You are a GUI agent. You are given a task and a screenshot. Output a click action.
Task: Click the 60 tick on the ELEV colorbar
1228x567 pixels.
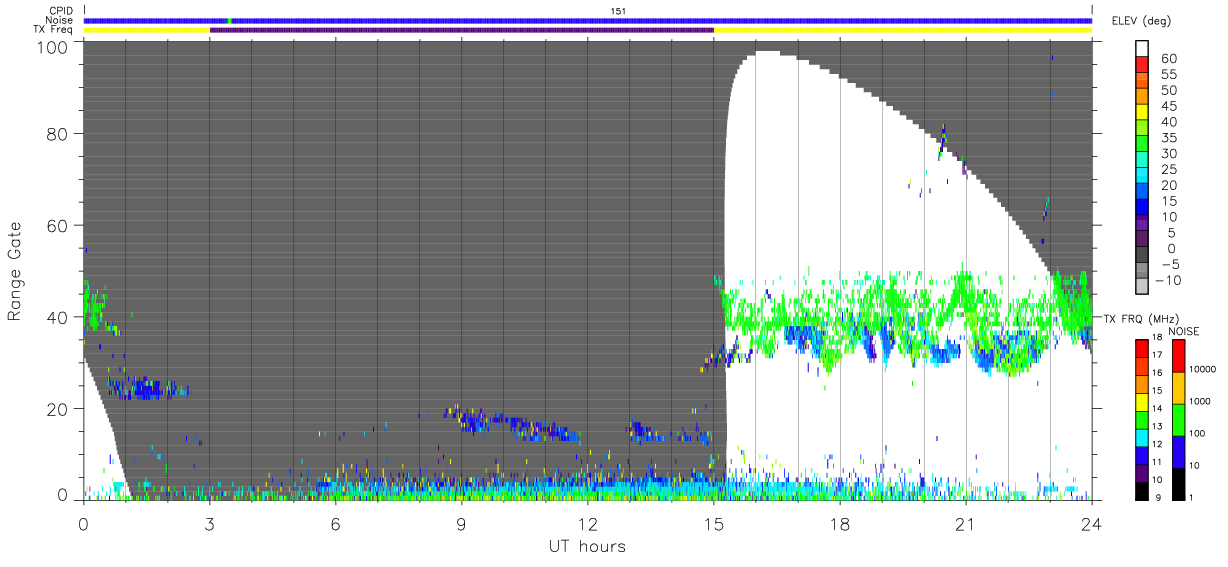point(1167,59)
